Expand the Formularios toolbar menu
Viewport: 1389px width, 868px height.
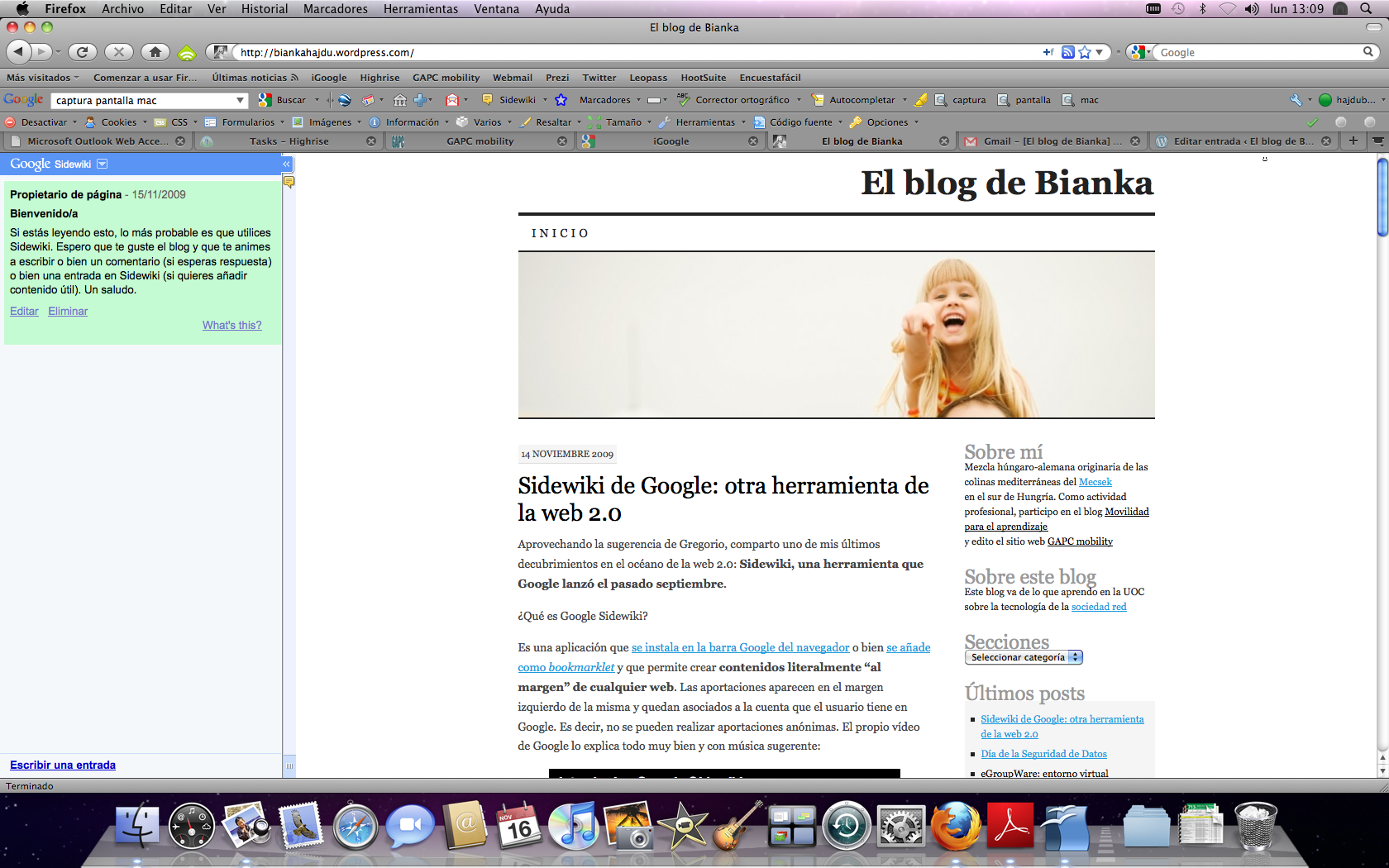pyautogui.click(x=245, y=122)
